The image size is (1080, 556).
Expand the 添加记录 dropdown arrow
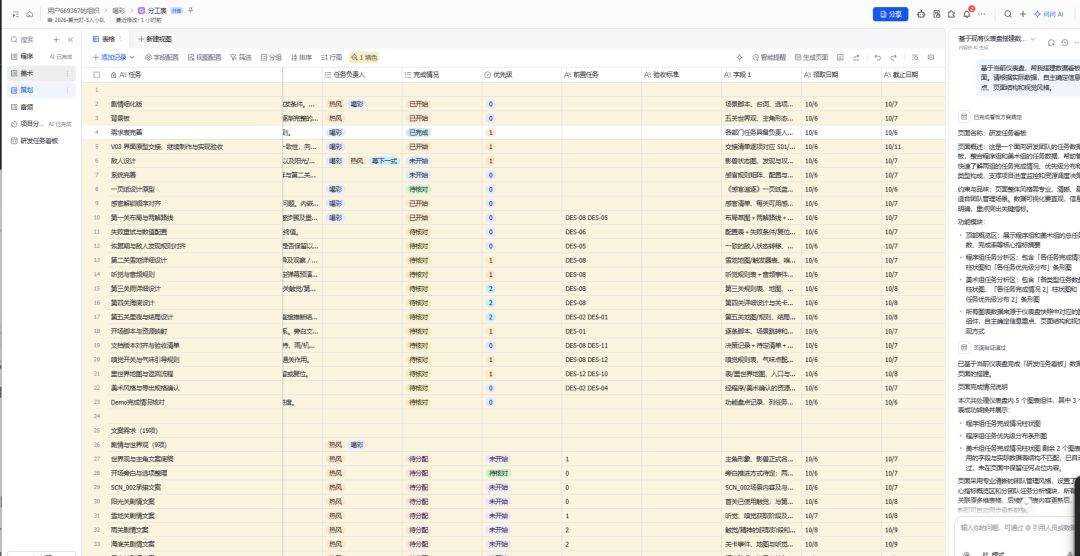click(x=132, y=57)
